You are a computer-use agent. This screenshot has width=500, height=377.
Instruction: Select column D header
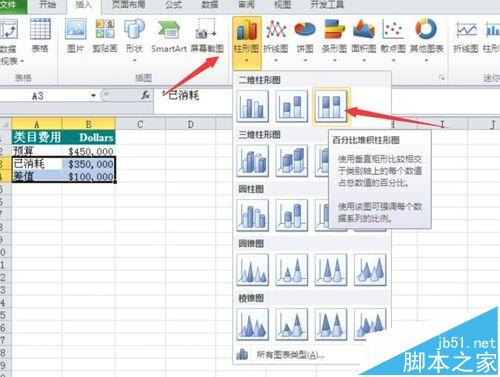(x=190, y=124)
